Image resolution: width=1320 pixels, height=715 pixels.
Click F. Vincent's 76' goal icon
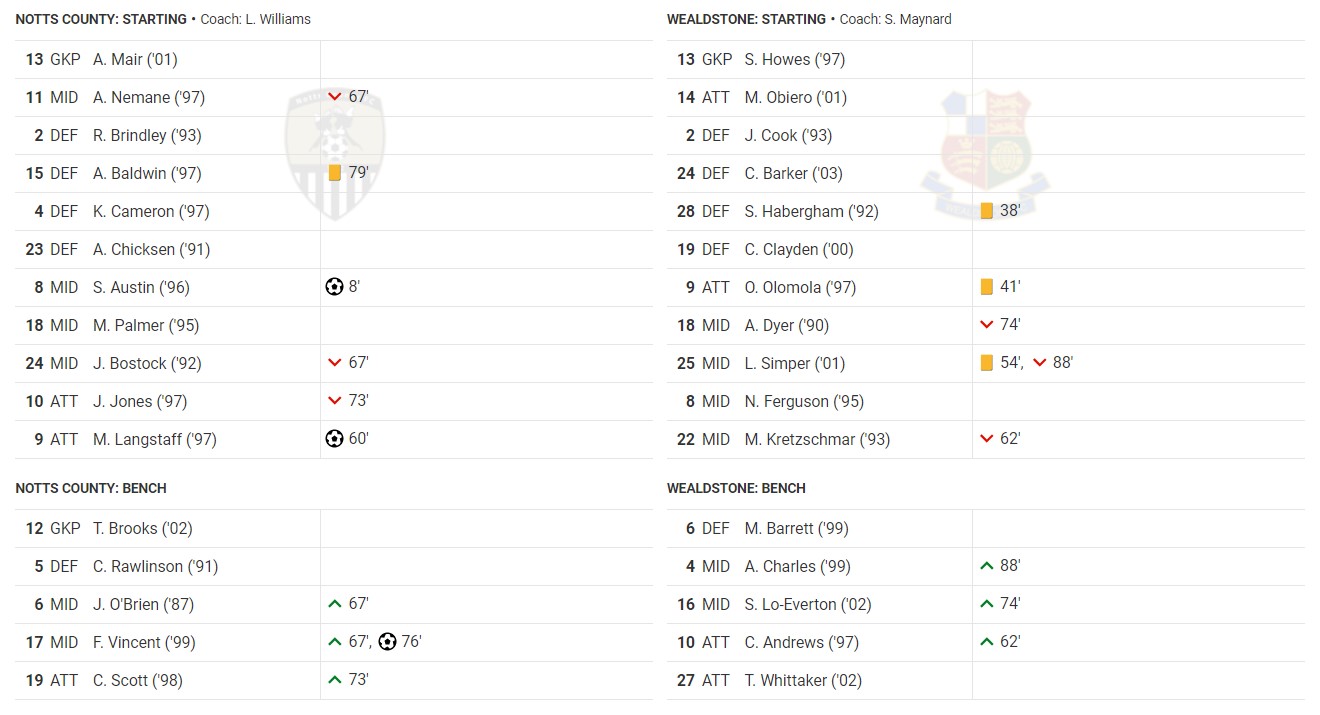388,642
